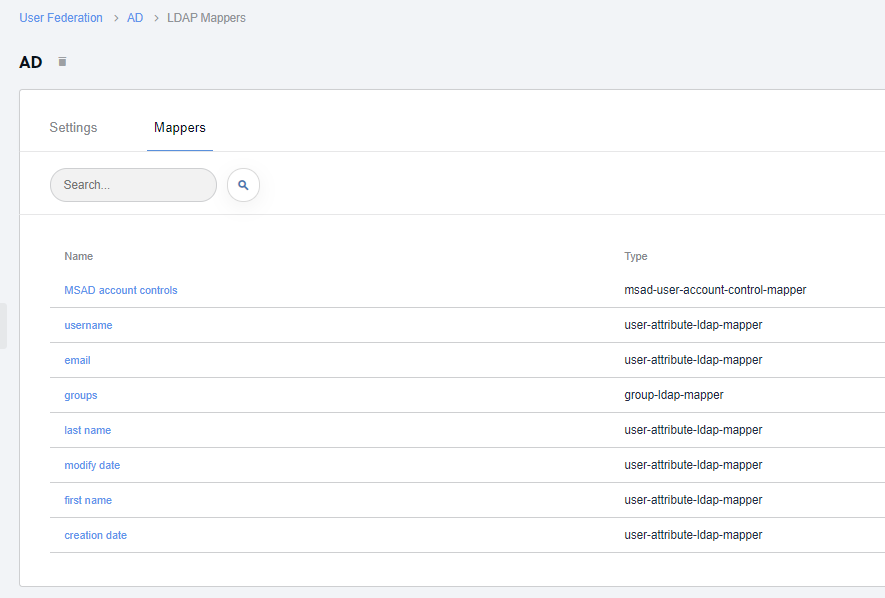Open the last name mapper
This screenshot has width=885, height=598.
(87, 430)
